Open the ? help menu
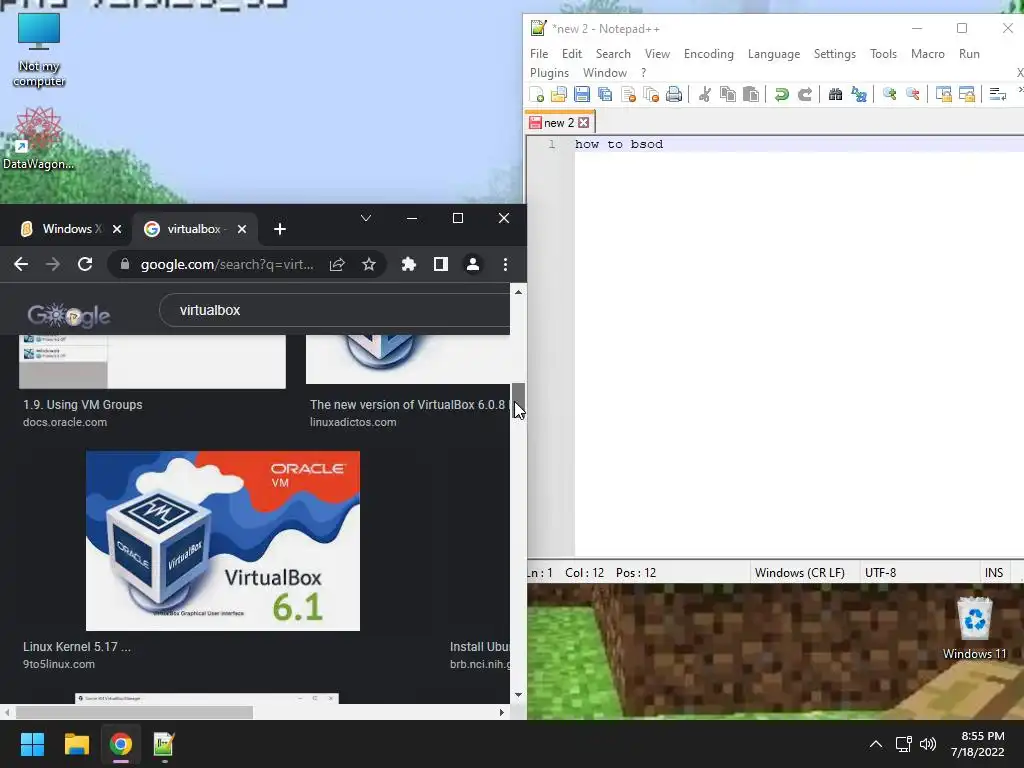 (x=643, y=72)
